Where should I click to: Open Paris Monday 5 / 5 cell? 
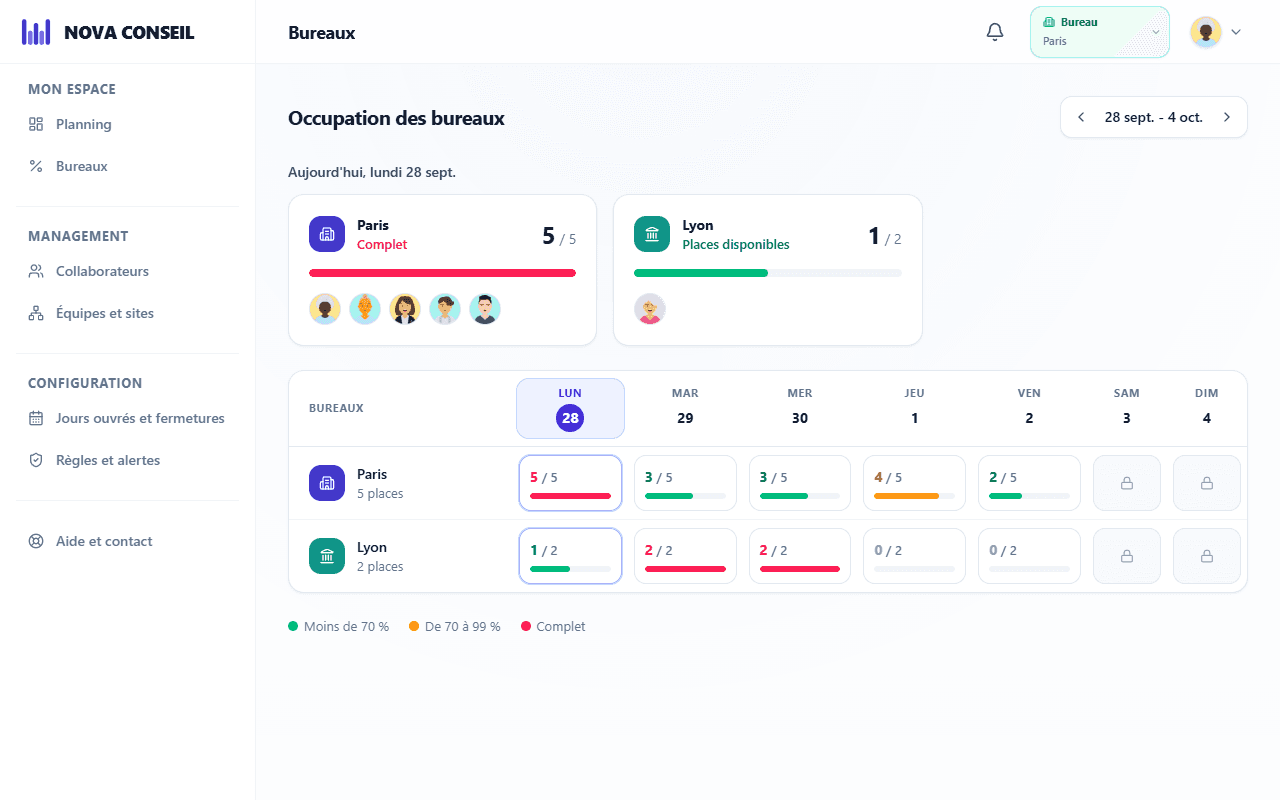570,483
